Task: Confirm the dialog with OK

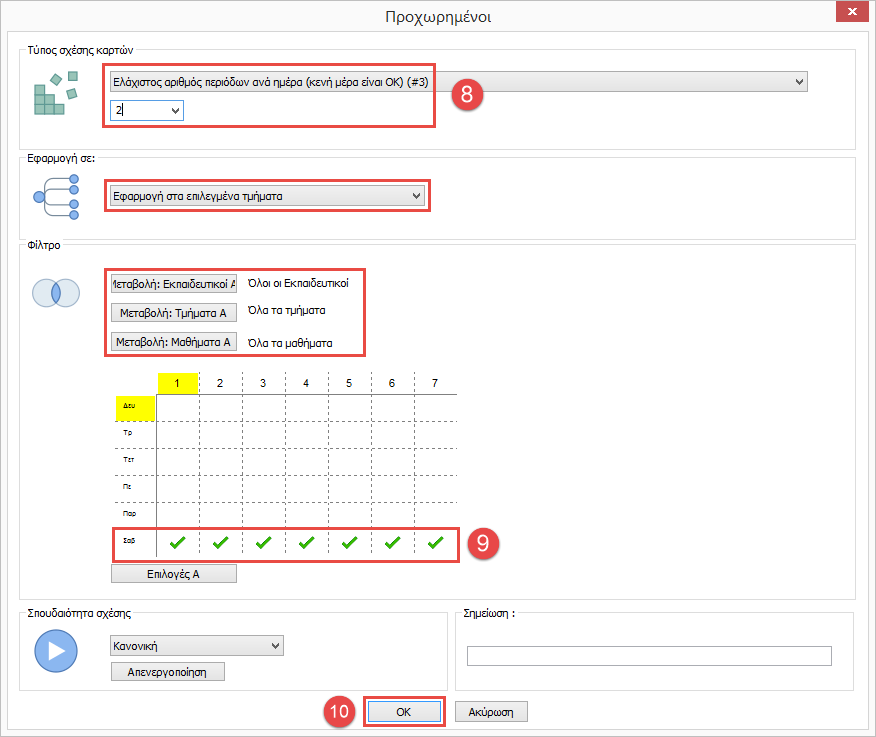Action: [x=403, y=711]
